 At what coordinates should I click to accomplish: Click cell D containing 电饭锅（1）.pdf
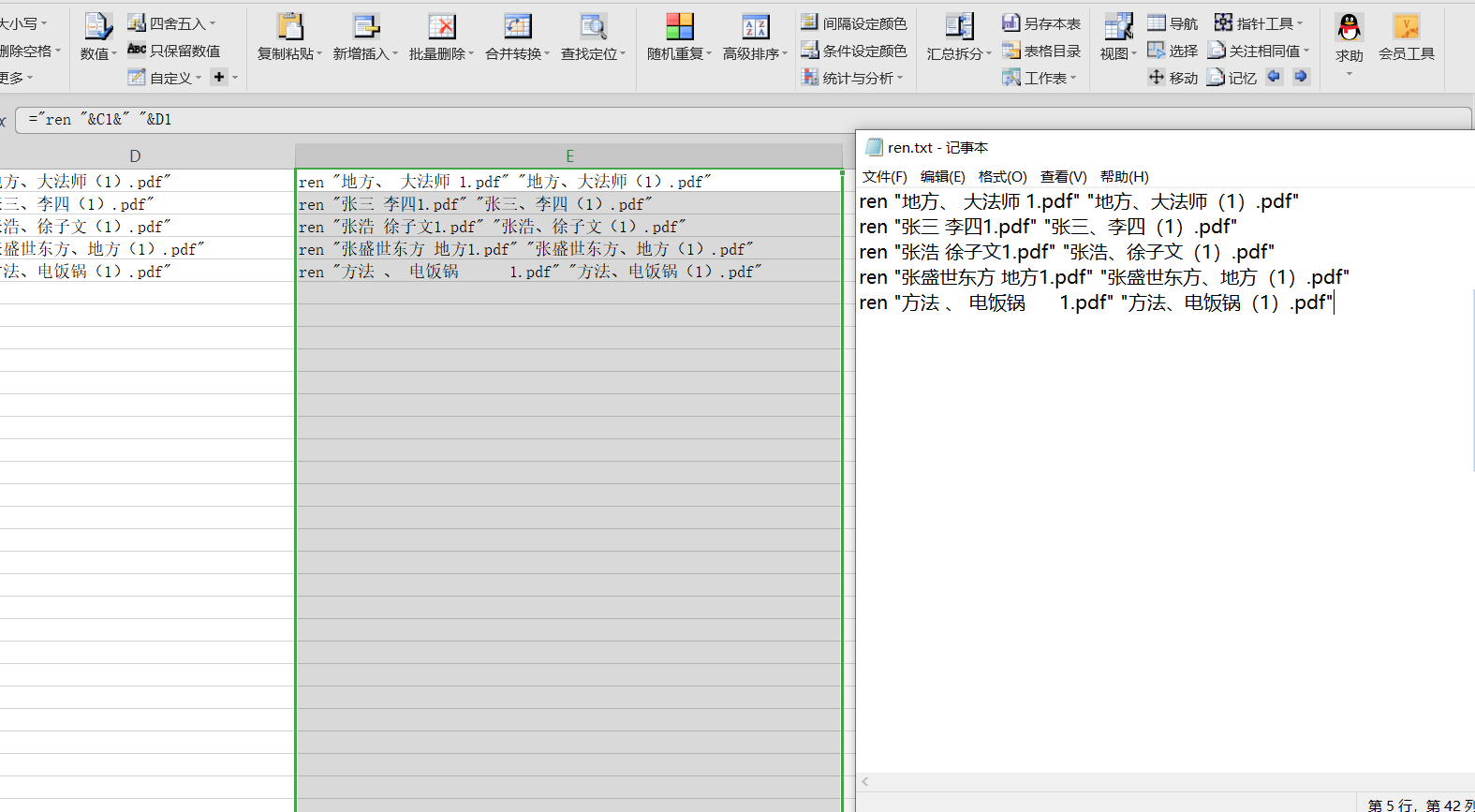click(147, 272)
